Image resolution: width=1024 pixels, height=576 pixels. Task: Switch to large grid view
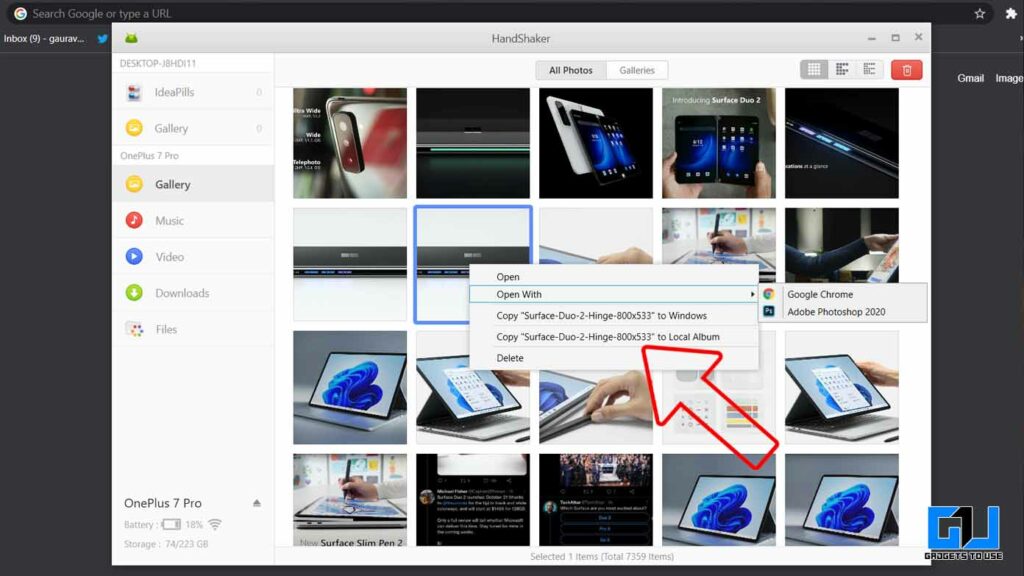814,69
